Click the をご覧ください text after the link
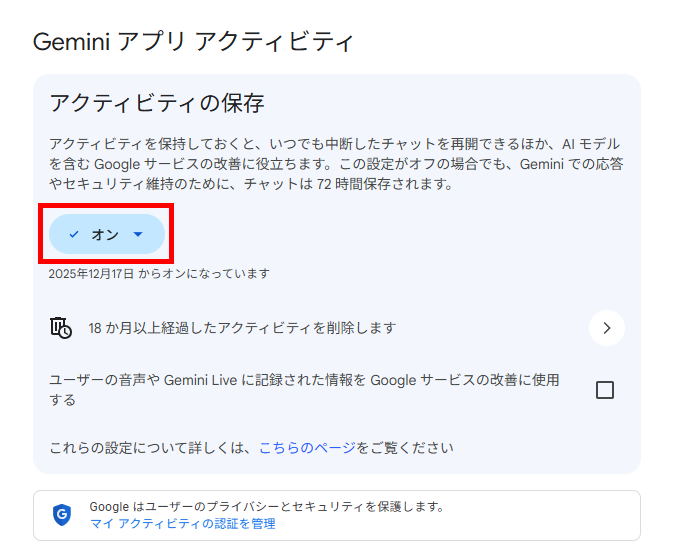 404,447
